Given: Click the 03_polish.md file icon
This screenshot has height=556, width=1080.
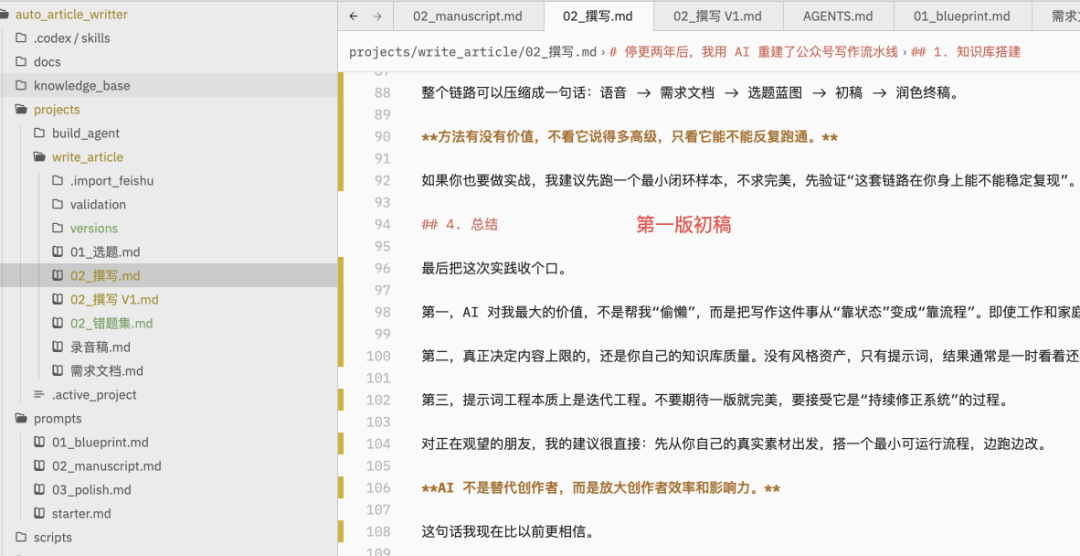Looking at the screenshot, I should (x=39, y=490).
